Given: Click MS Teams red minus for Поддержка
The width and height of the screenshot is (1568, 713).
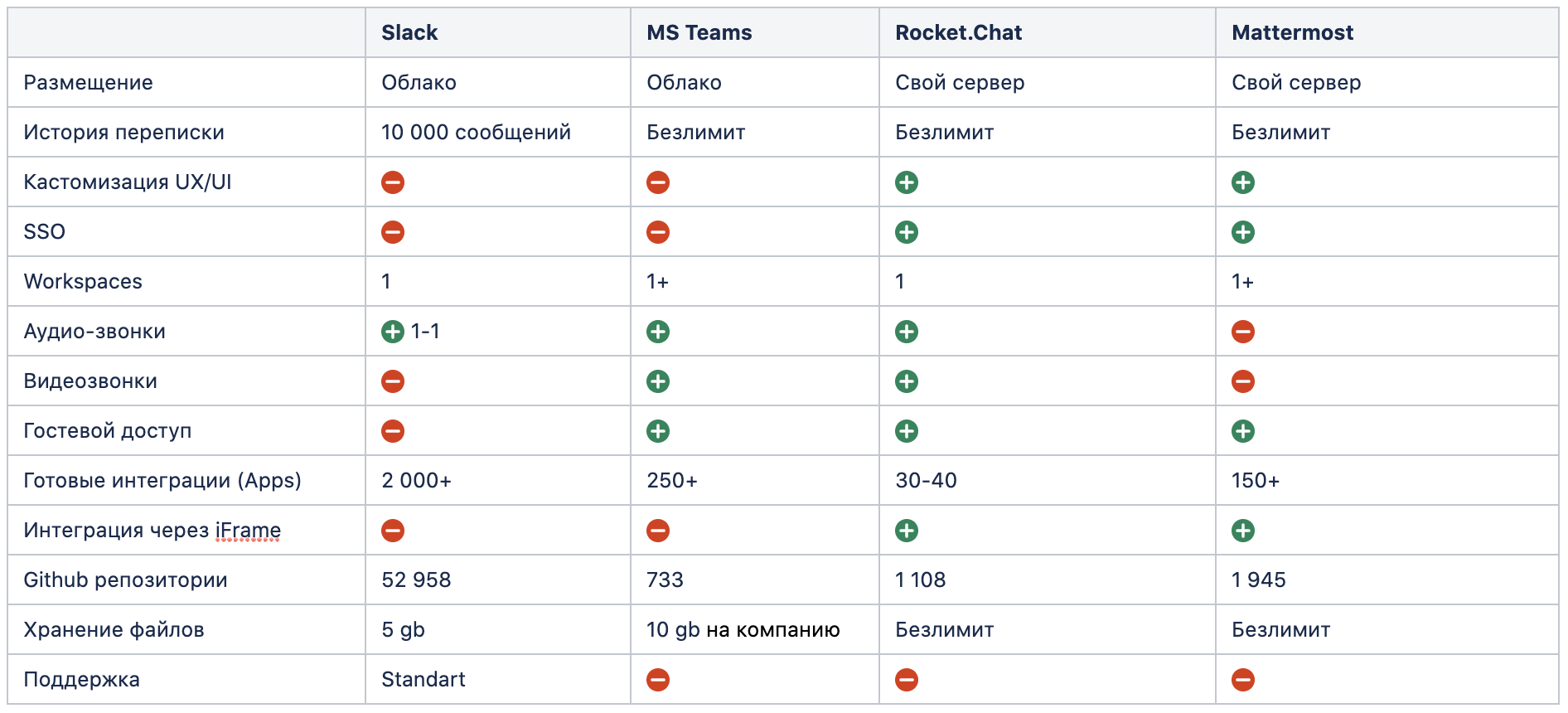Looking at the screenshot, I should pos(658,680).
